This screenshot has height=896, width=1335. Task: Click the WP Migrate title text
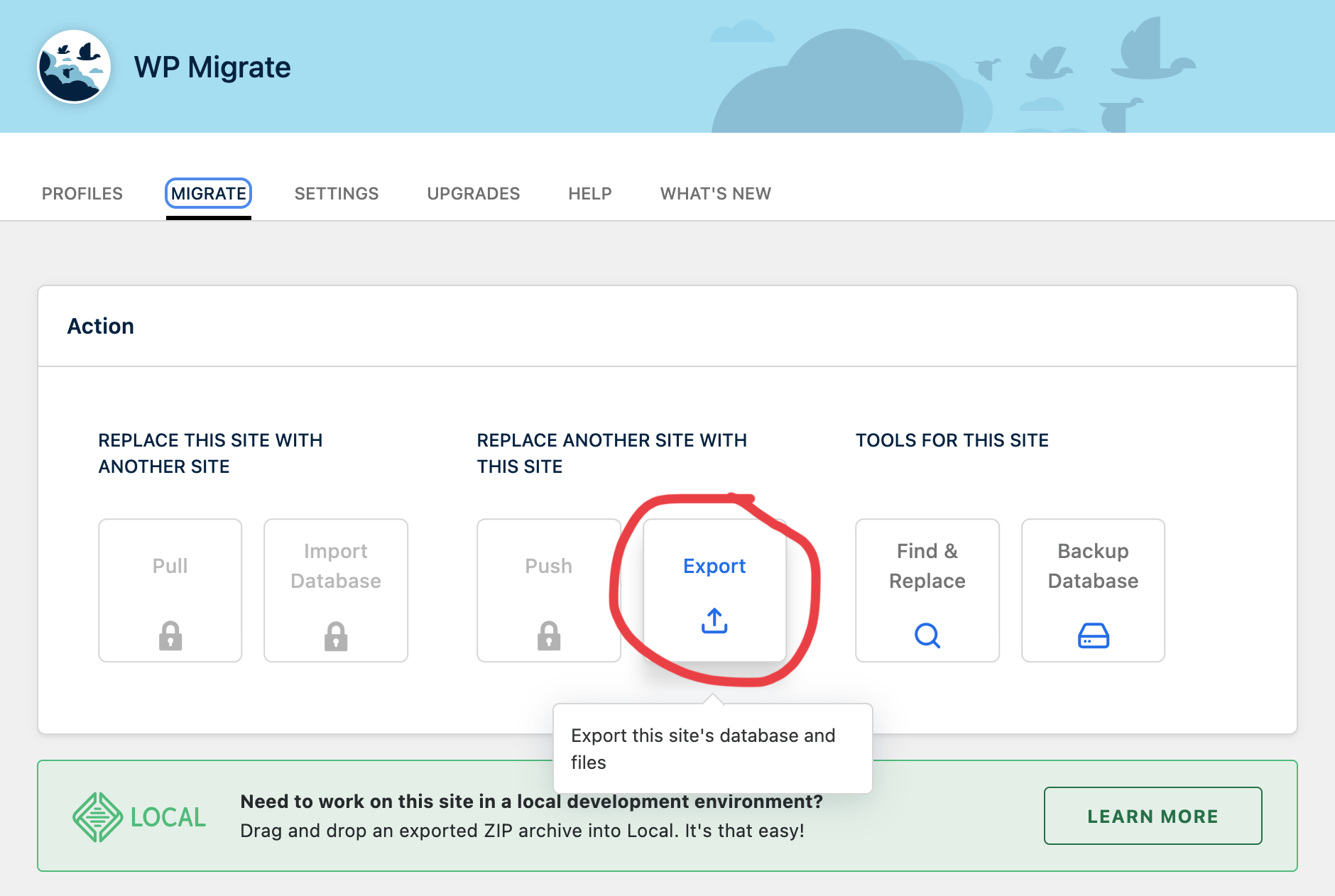point(212,67)
